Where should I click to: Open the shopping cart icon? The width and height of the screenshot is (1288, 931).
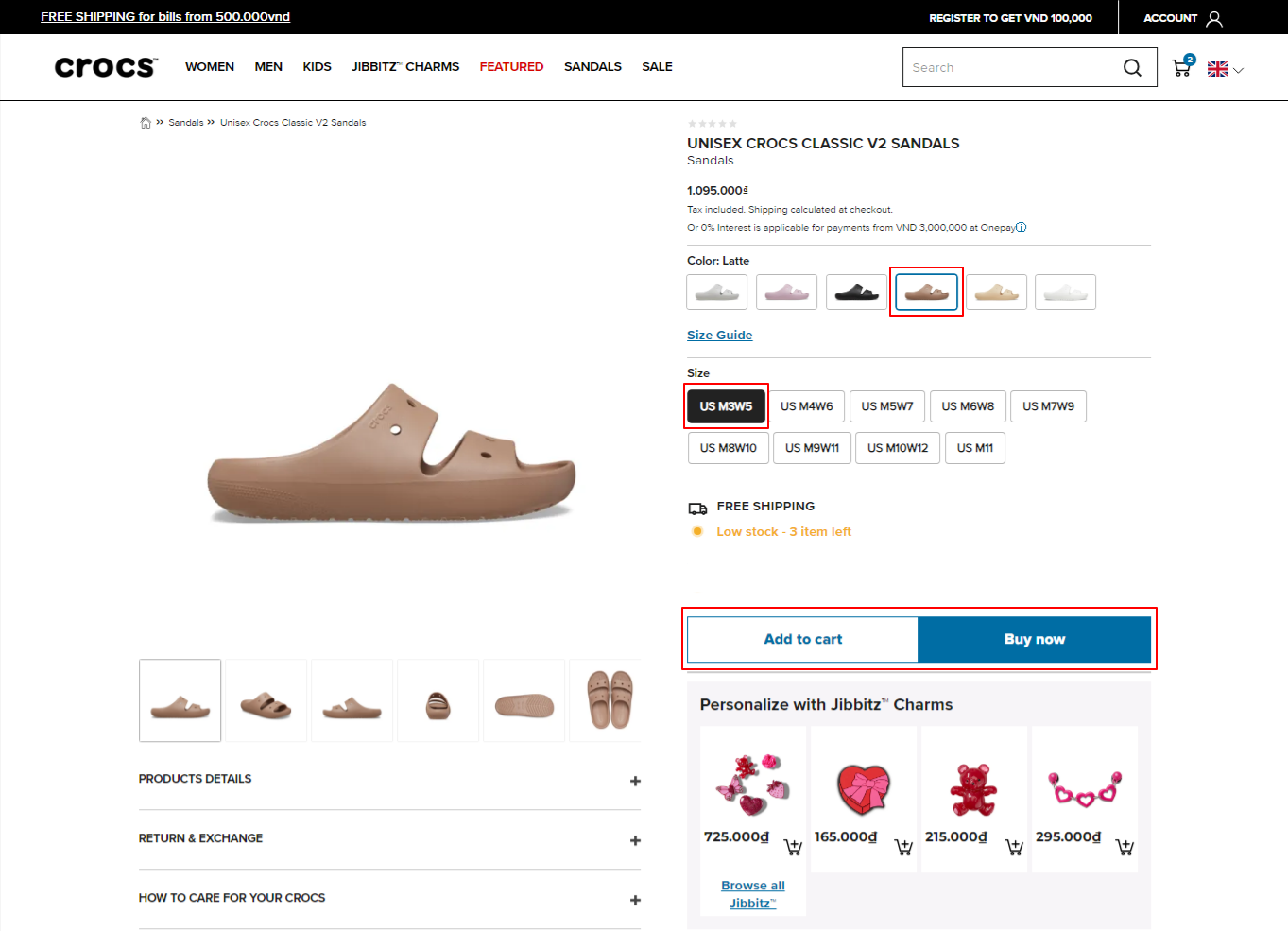tap(1182, 66)
